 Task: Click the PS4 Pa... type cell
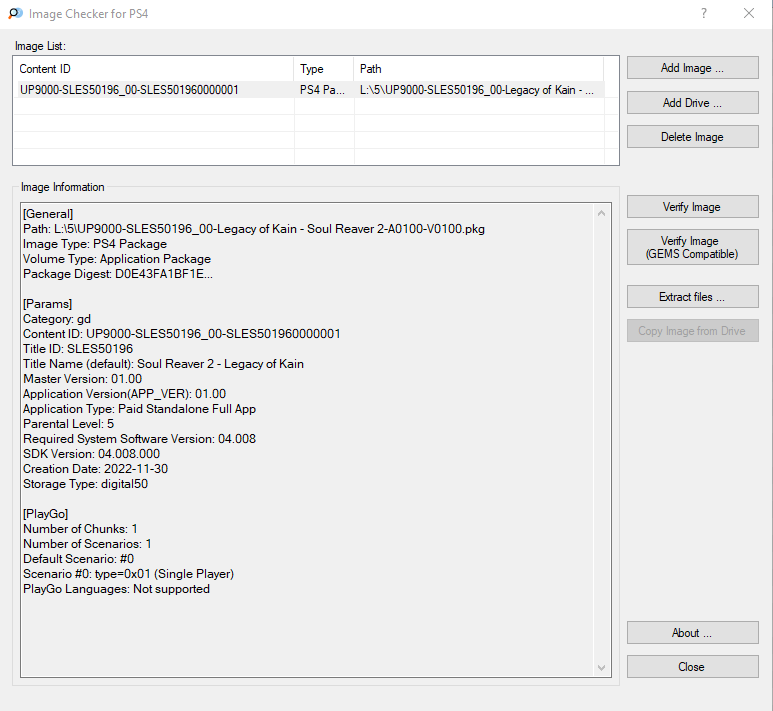pos(322,90)
